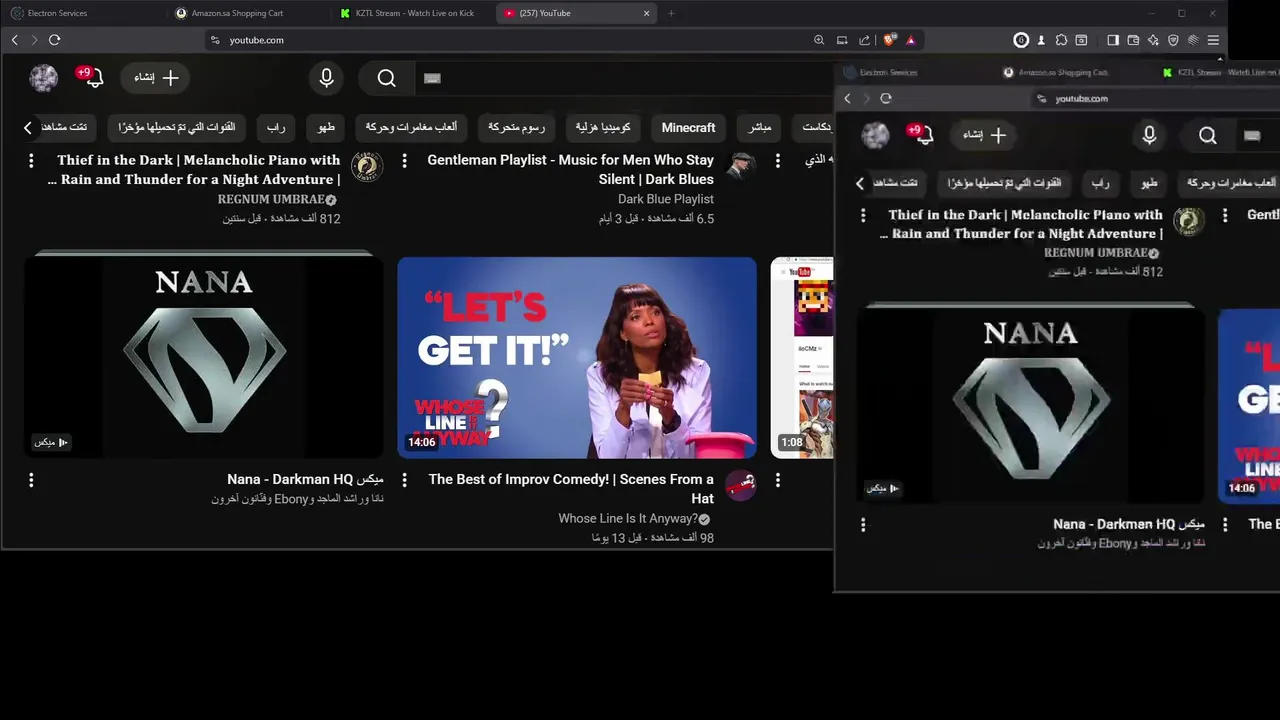This screenshot has width=1280, height=720.
Task: Open the Brave VPN shield icon
Action: tap(1173, 40)
